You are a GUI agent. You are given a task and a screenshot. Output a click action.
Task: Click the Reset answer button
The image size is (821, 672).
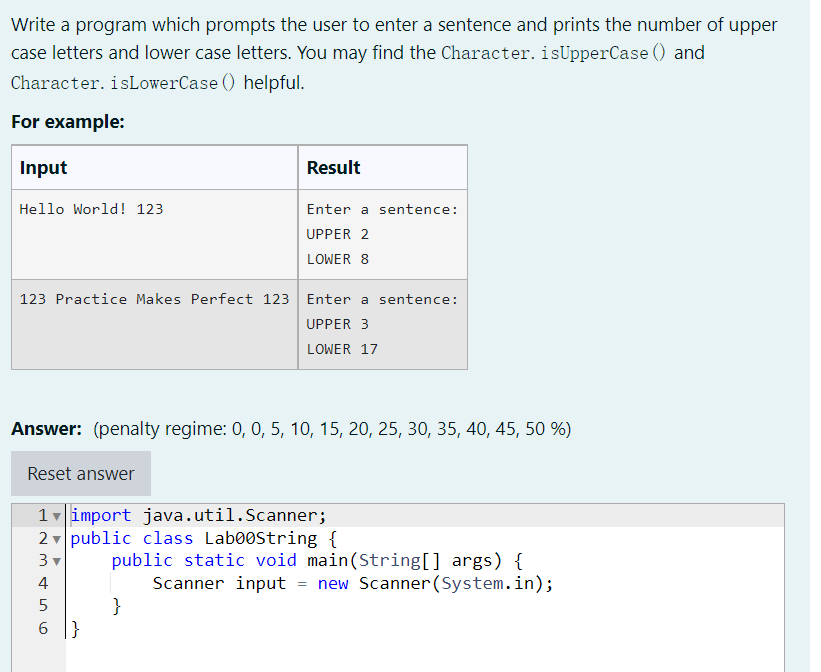pyautogui.click(x=80, y=473)
